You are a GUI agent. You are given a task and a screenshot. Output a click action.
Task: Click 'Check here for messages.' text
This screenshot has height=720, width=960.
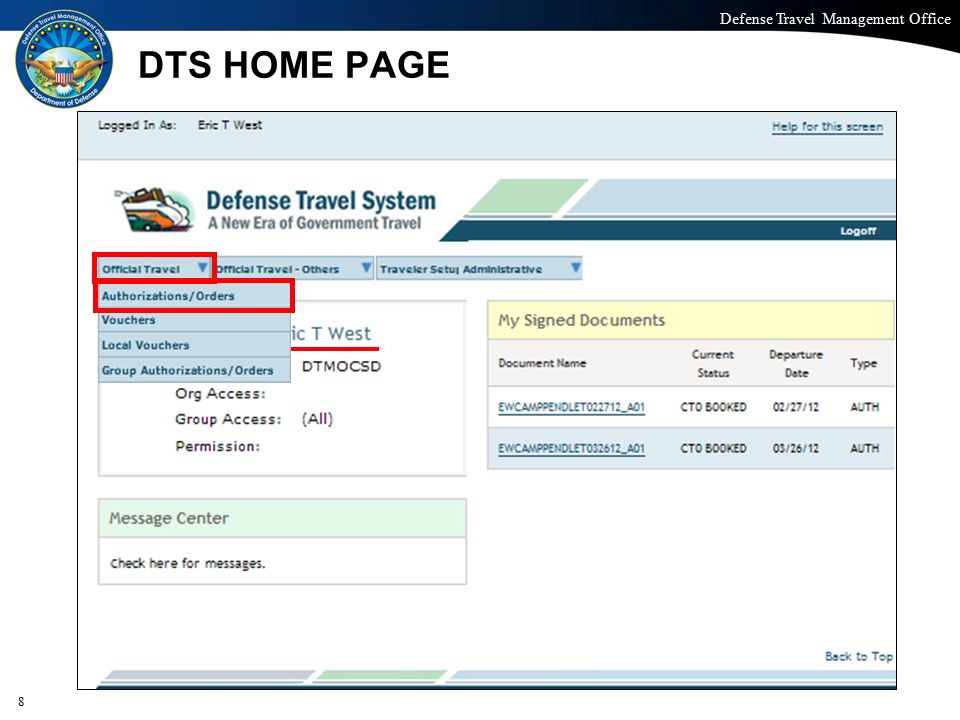[187, 563]
